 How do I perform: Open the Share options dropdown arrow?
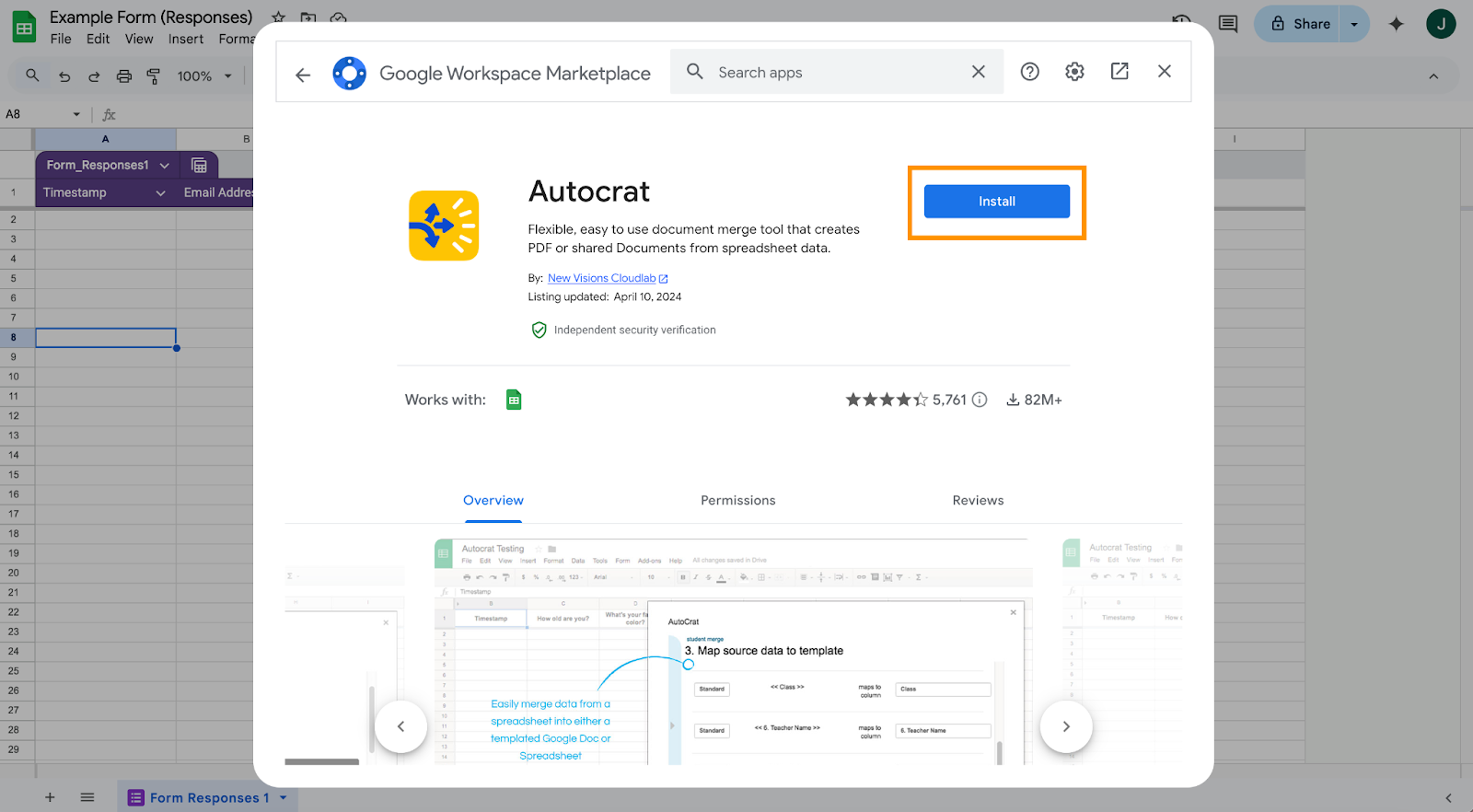[1354, 24]
